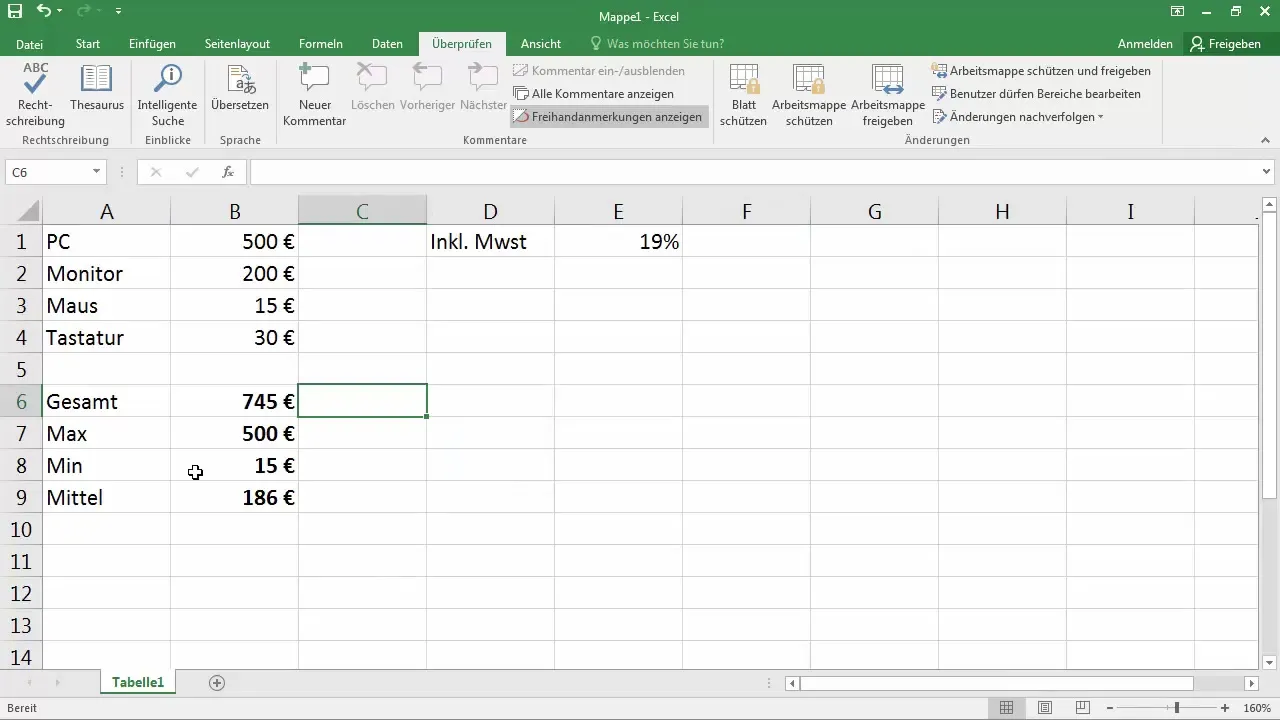The height and width of the screenshot is (720, 1280).
Task: Click the next sheet navigation arrow
Action: click(x=57, y=683)
